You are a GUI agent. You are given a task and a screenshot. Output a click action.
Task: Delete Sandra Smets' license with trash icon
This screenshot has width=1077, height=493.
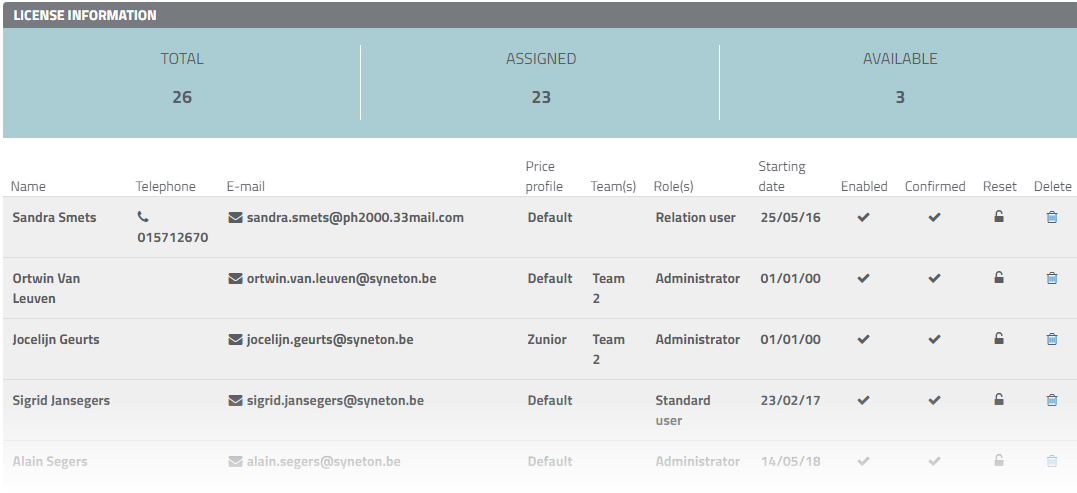coord(1052,217)
